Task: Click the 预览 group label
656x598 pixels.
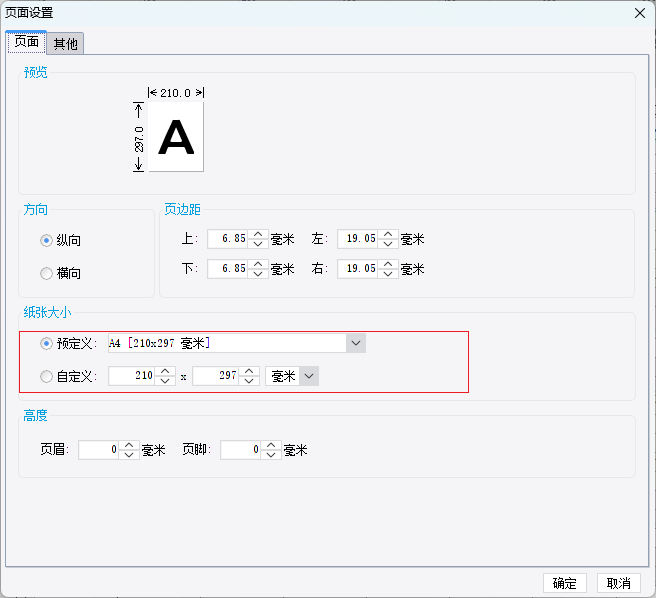Action: [x=35, y=72]
